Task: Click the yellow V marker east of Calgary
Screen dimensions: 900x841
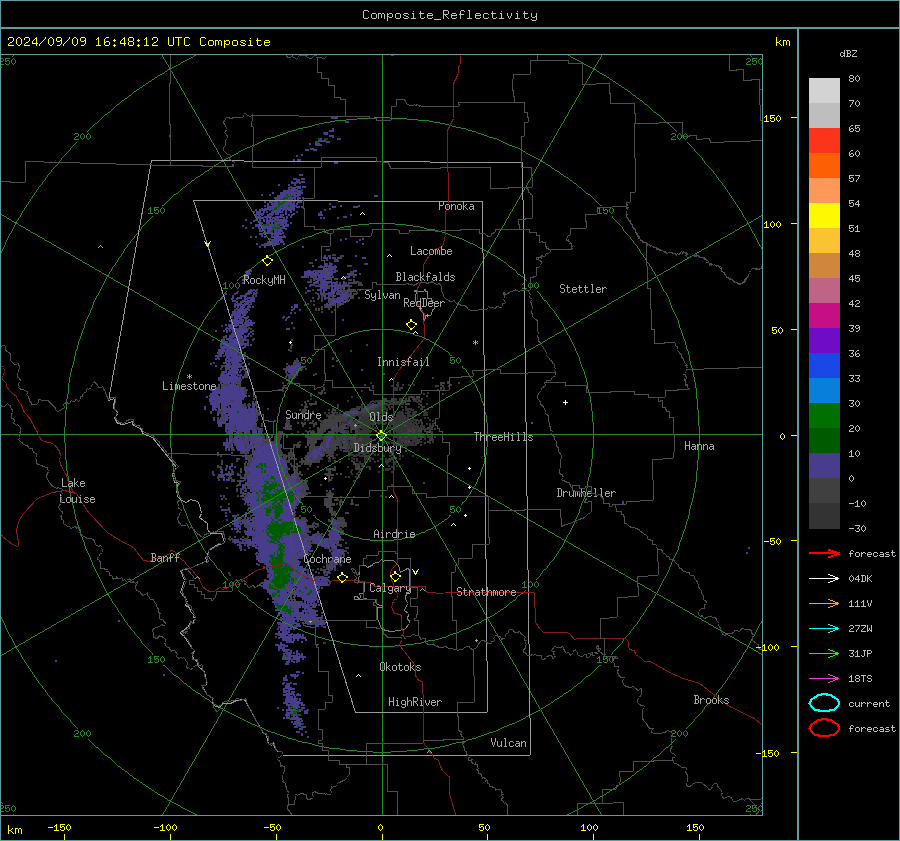Action: (416, 572)
